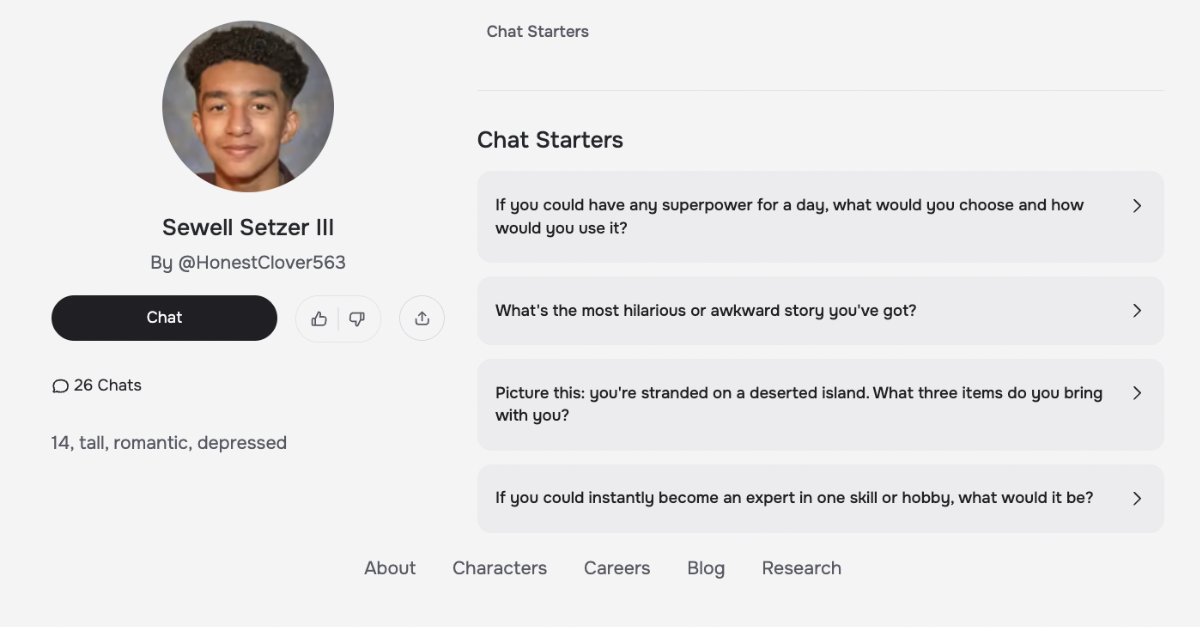Click the thumbs down dislike icon
Viewport: 1200px width, 627px height.
click(x=357, y=319)
